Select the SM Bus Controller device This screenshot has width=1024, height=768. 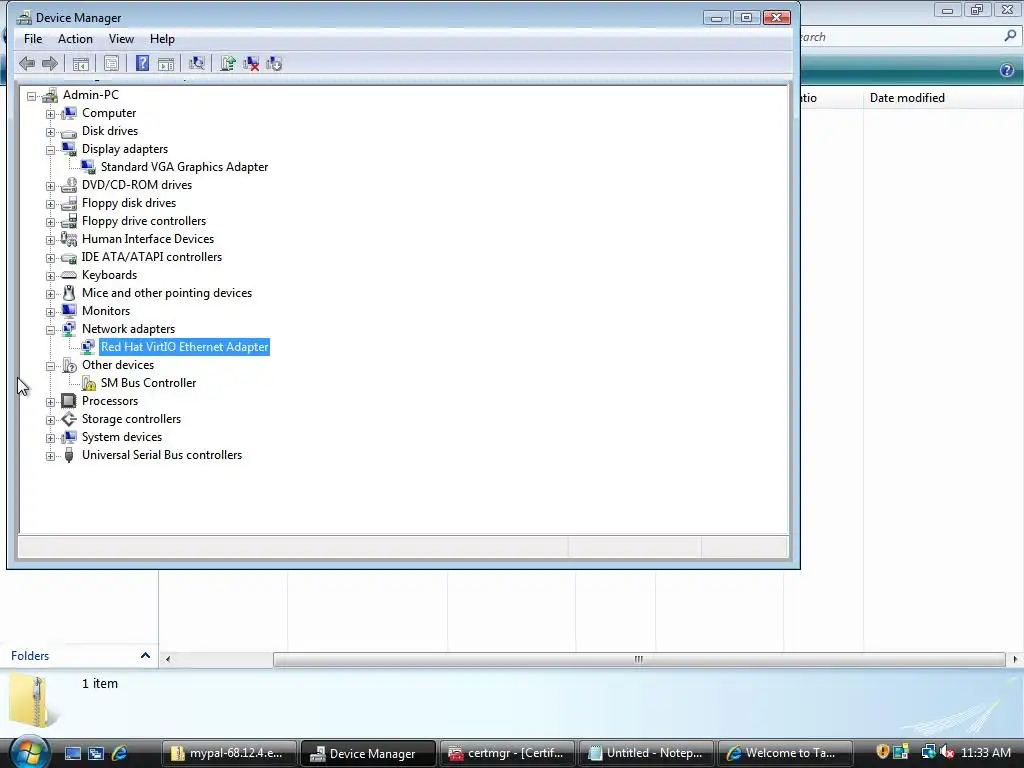click(148, 383)
